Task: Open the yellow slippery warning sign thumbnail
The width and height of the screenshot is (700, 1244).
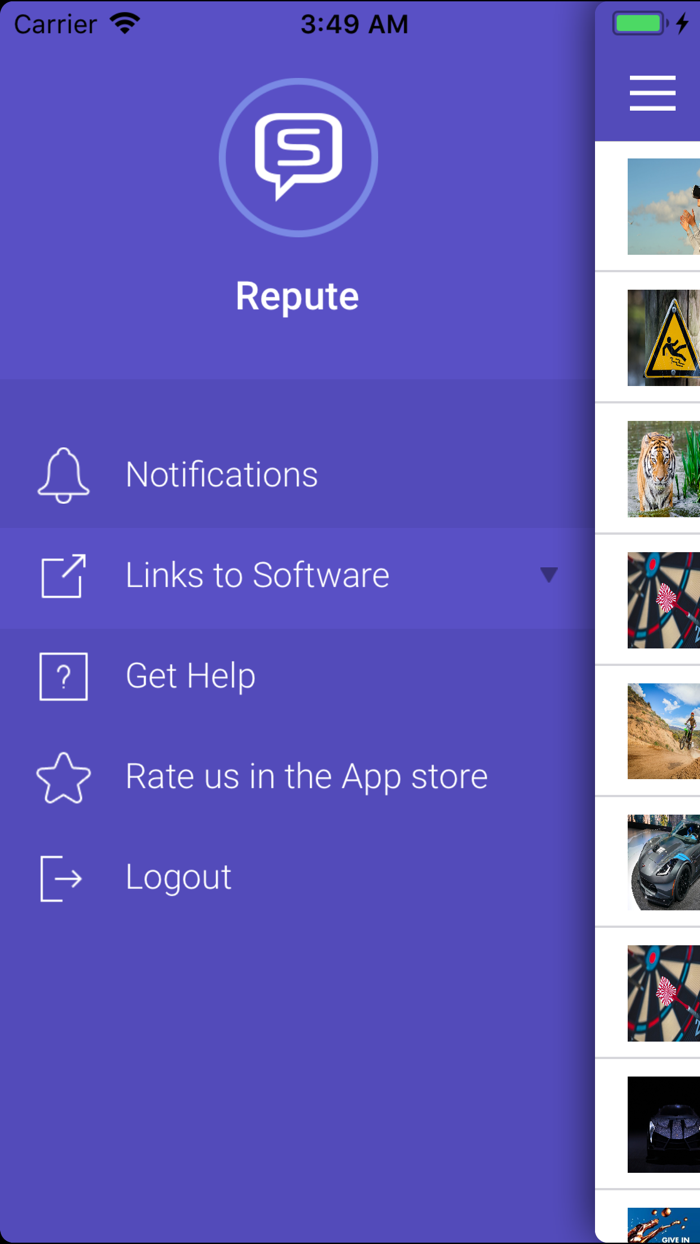Action: pyautogui.click(x=664, y=338)
